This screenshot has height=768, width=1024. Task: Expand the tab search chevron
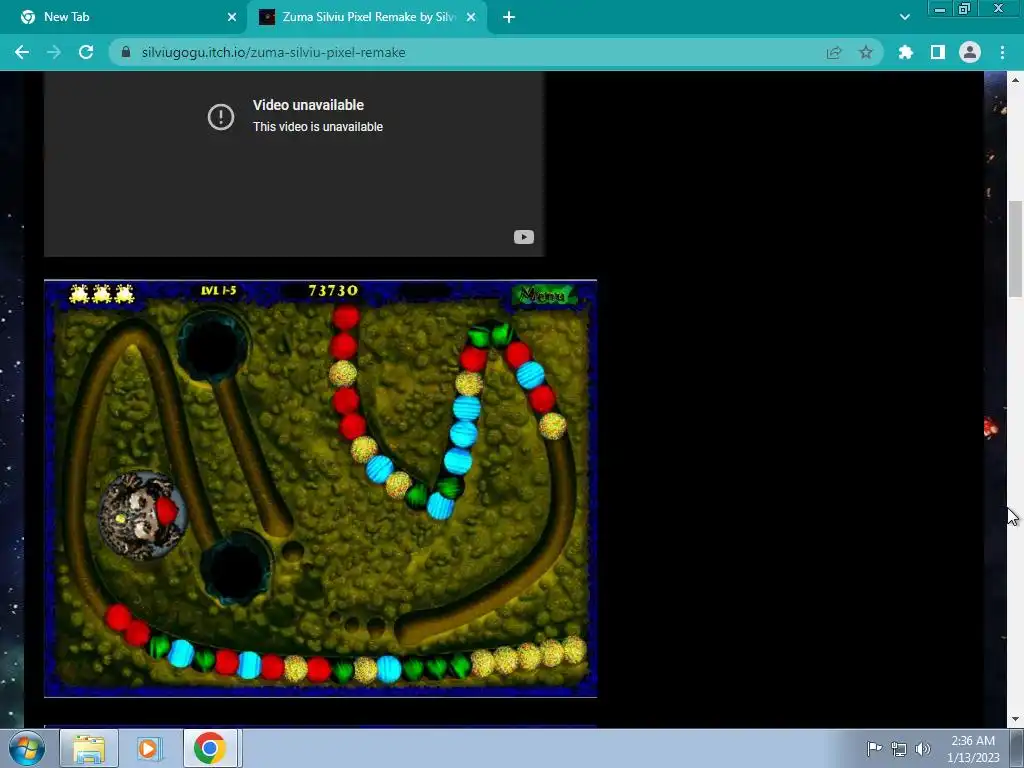pyautogui.click(x=904, y=17)
